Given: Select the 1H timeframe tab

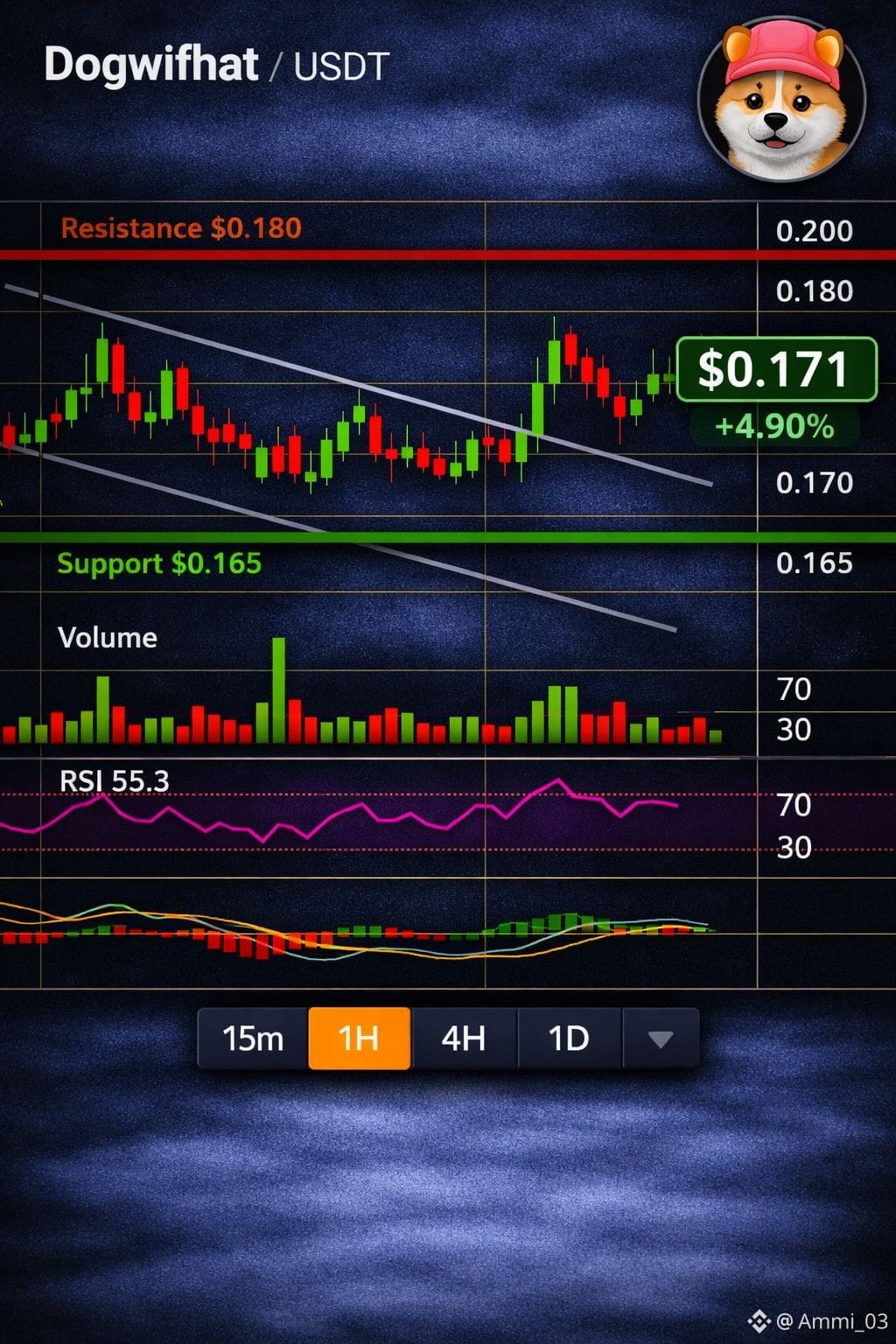Looking at the screenshot, I should [x=359, y=1039].
